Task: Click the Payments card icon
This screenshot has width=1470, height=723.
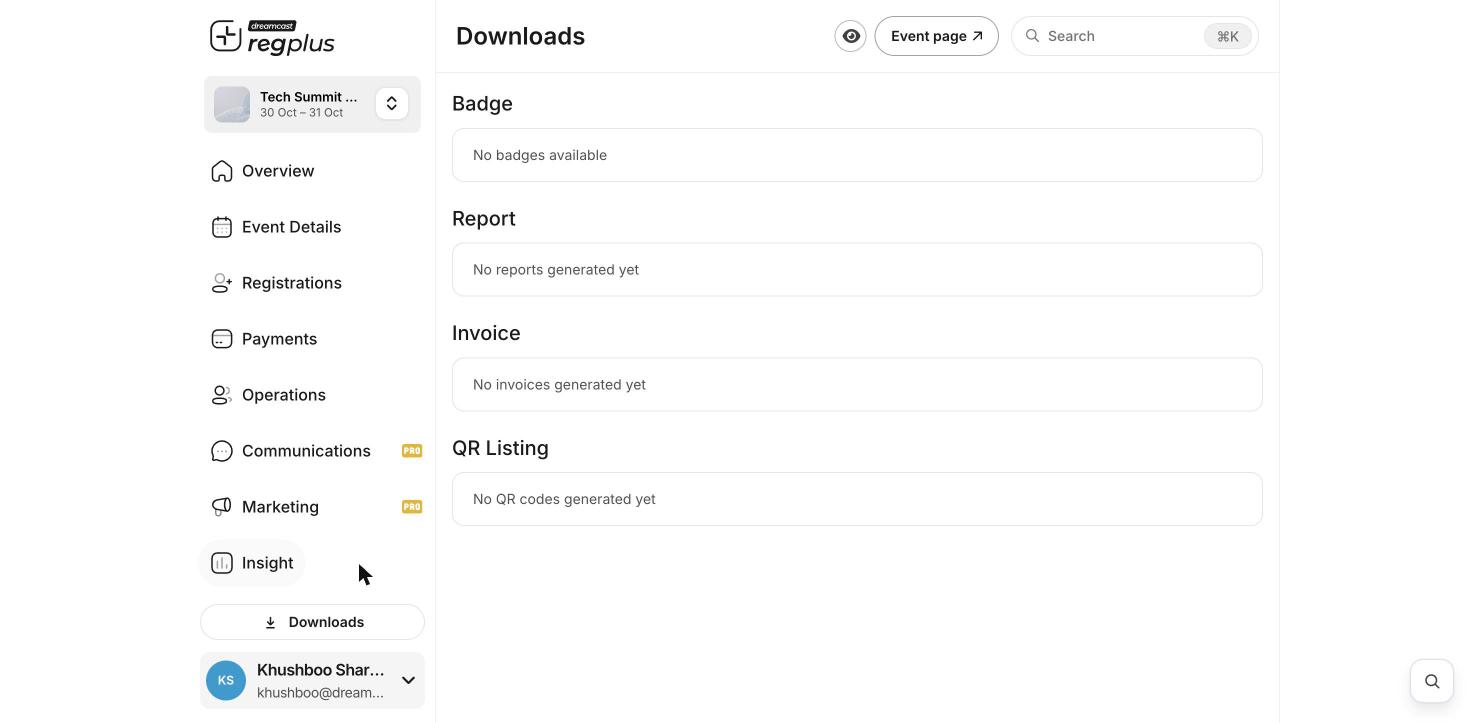Action: pos(222,339)
